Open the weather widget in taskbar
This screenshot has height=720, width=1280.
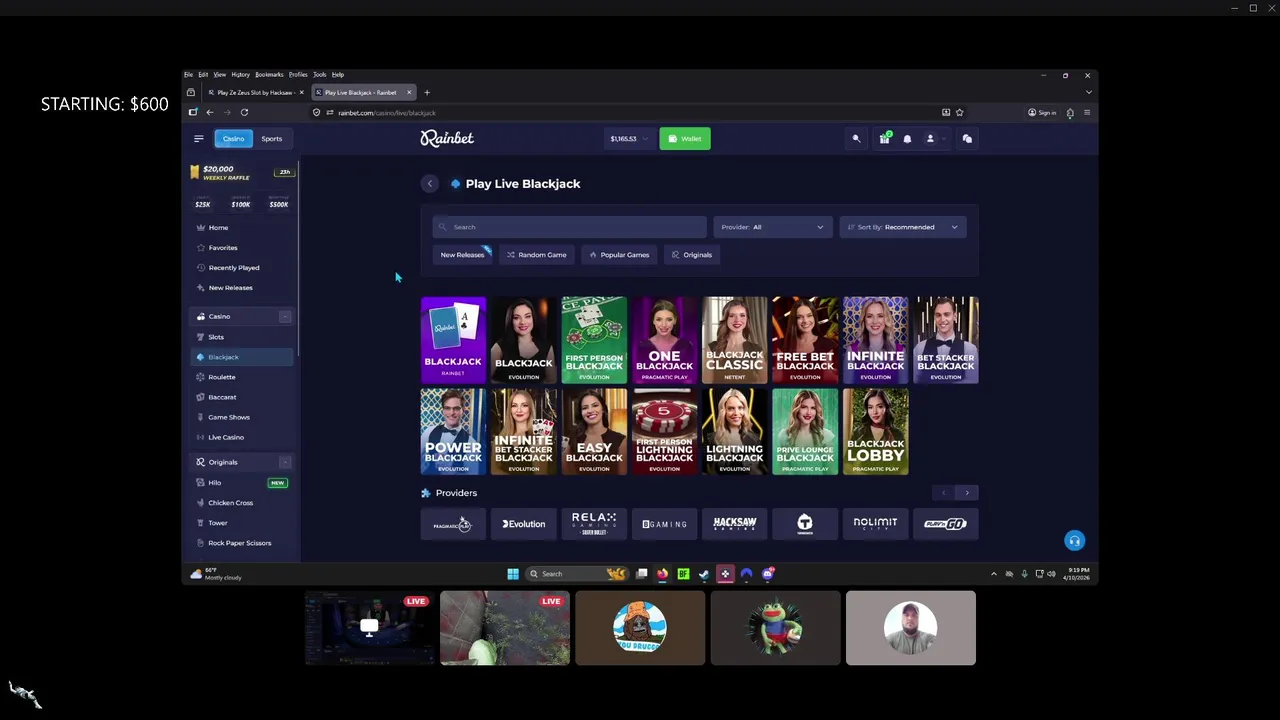218,574
